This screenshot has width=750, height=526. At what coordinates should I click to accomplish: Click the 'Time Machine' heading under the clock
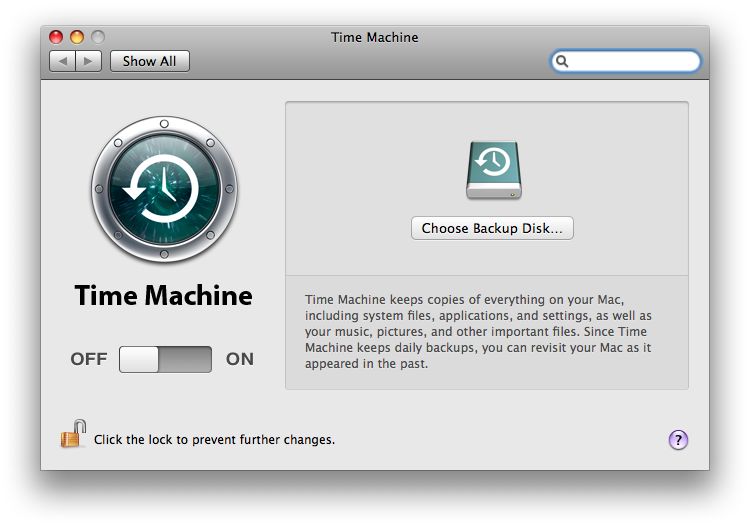pyautogui.click(x=164, y=296)
